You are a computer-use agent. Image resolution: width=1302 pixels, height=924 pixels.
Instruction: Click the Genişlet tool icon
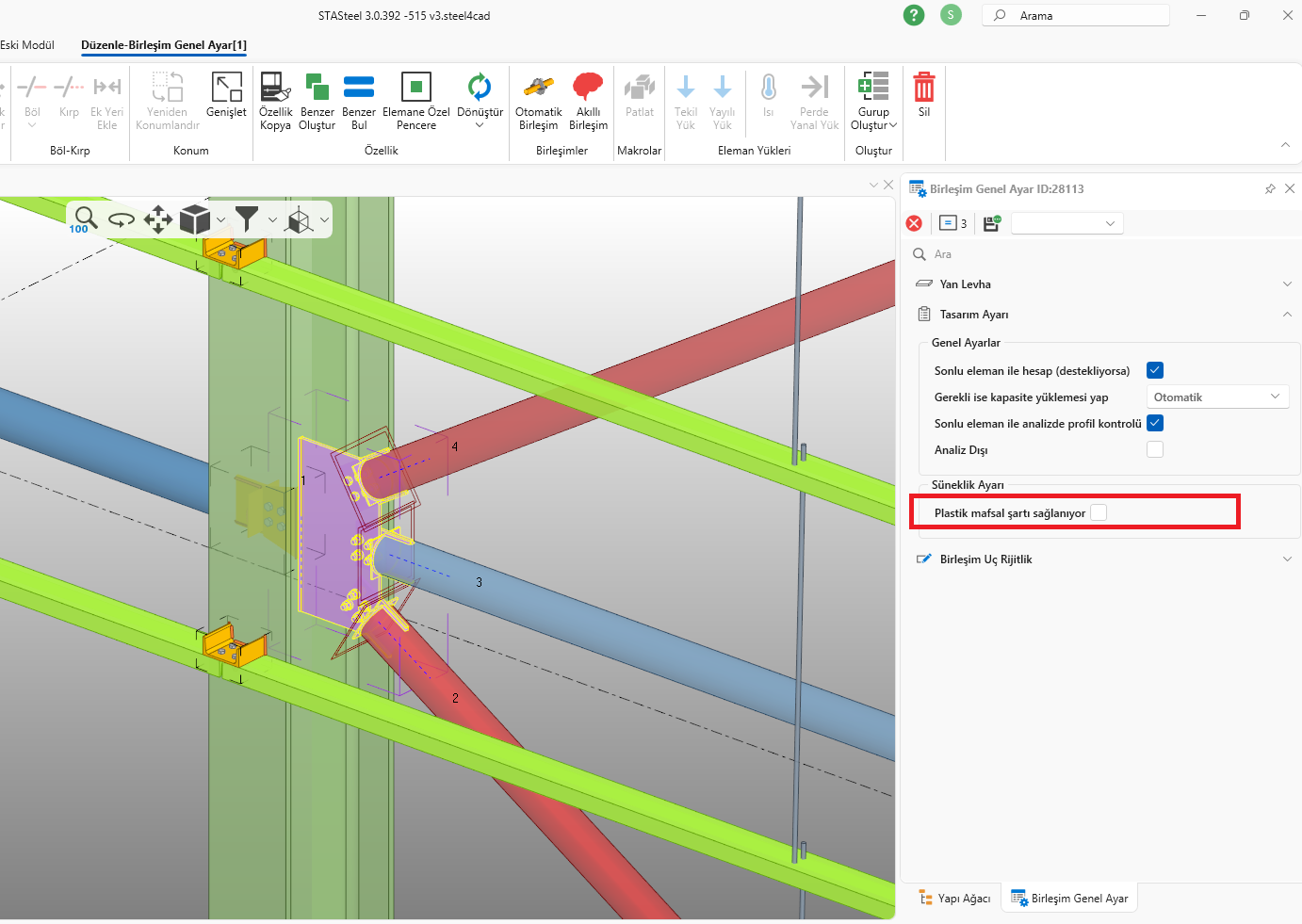226,89
